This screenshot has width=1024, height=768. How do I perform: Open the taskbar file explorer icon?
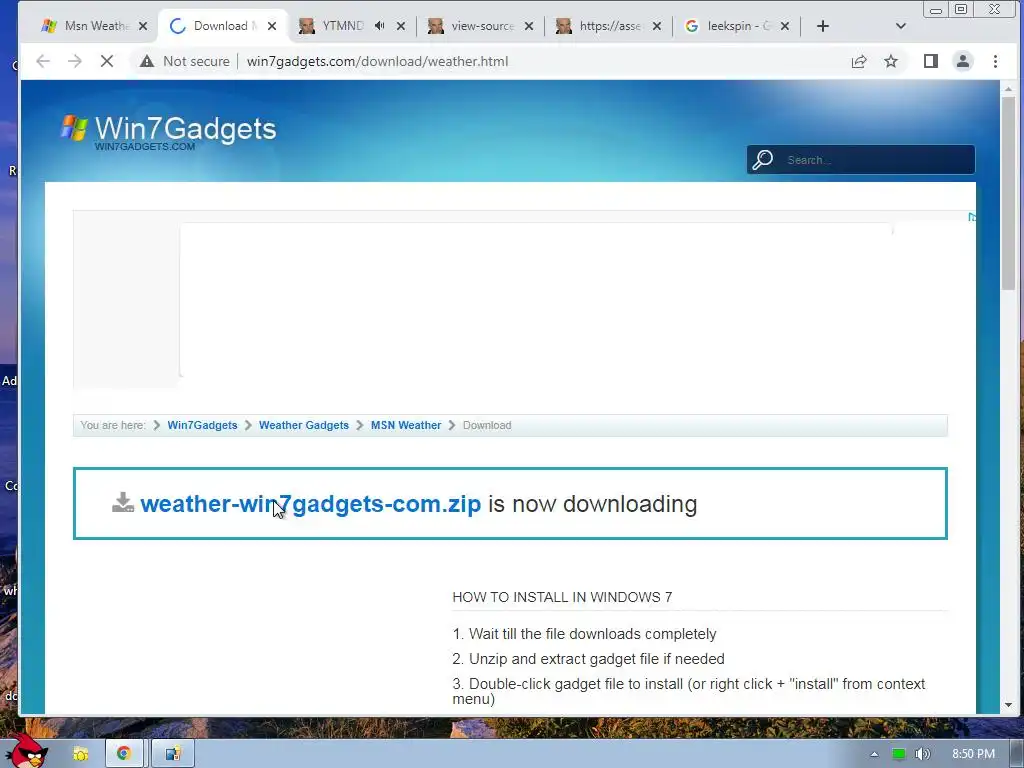[x=80, y=754]
